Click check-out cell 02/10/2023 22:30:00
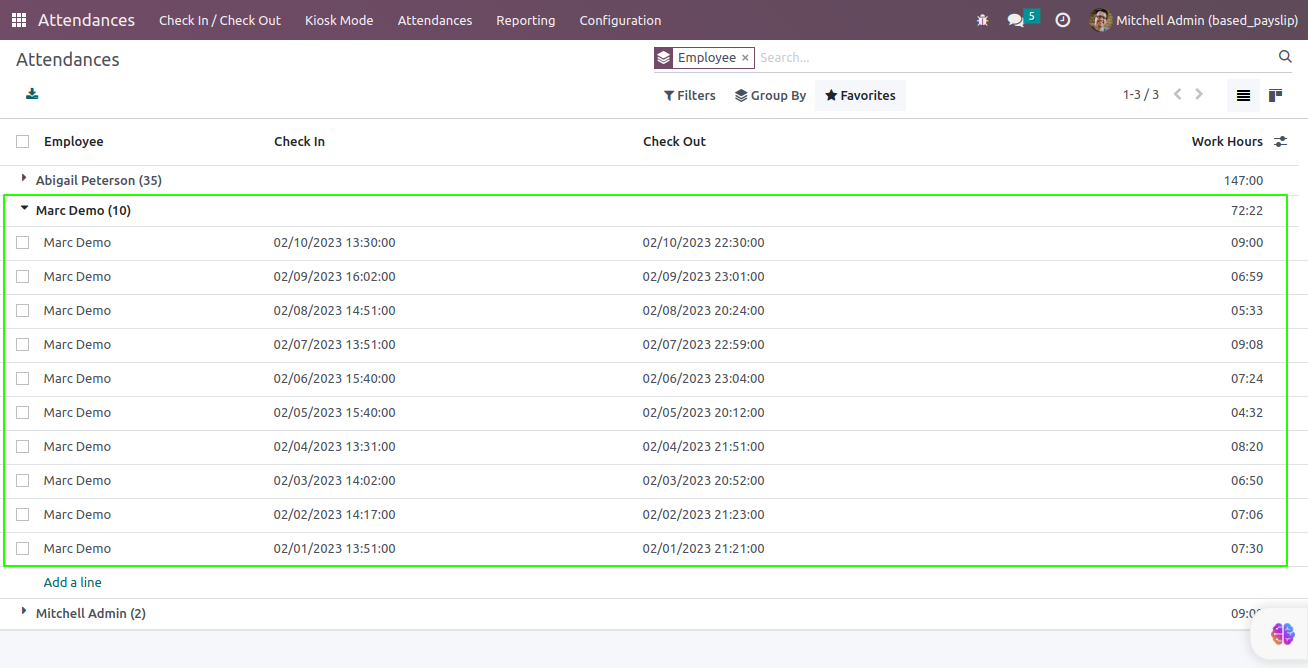Image resolution: width=1308 pixels, height=668 pixels. click(704, 243)
